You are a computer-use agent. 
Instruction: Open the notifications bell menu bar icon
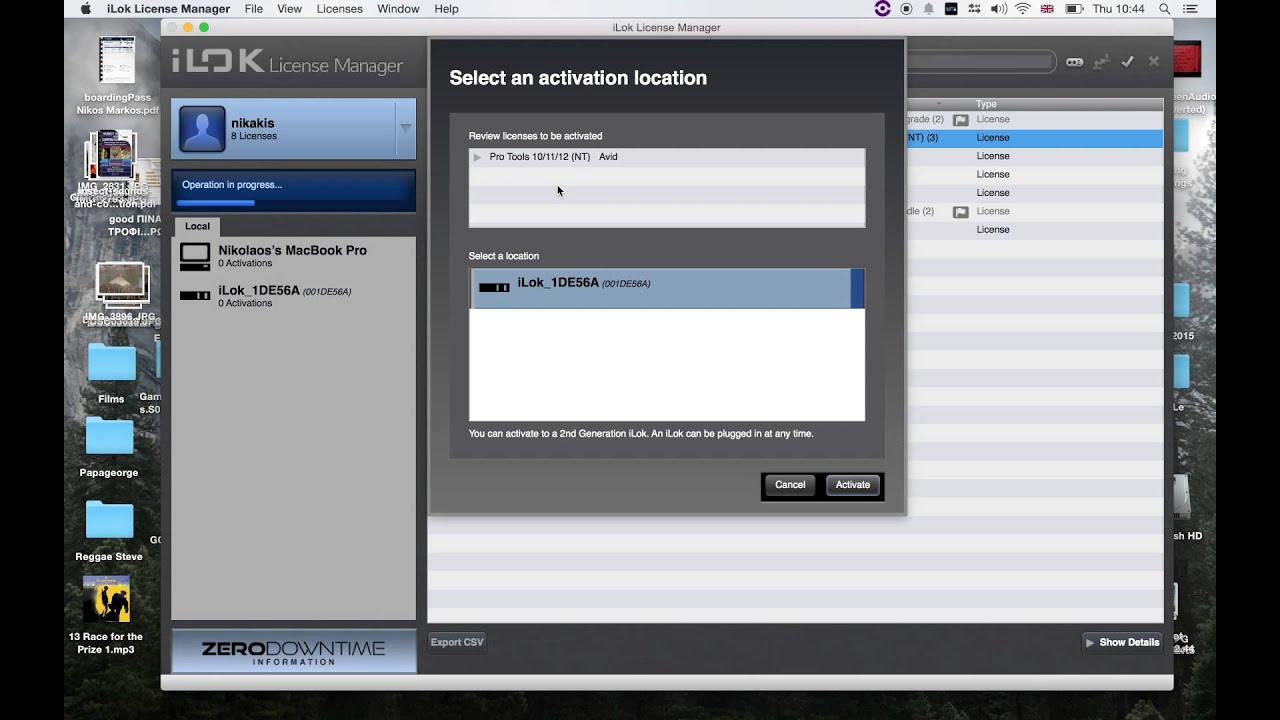(929, 9)
